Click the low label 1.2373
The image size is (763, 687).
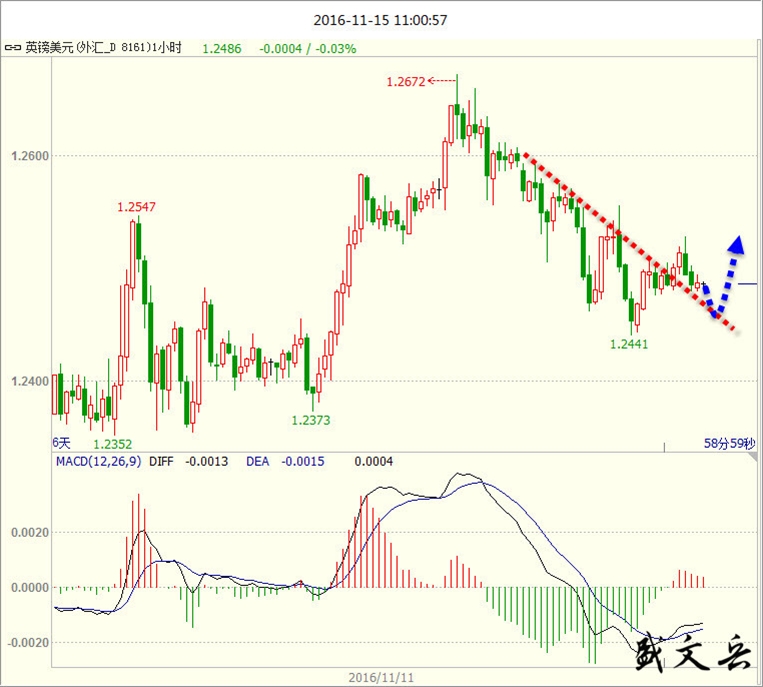coord(310,420)
